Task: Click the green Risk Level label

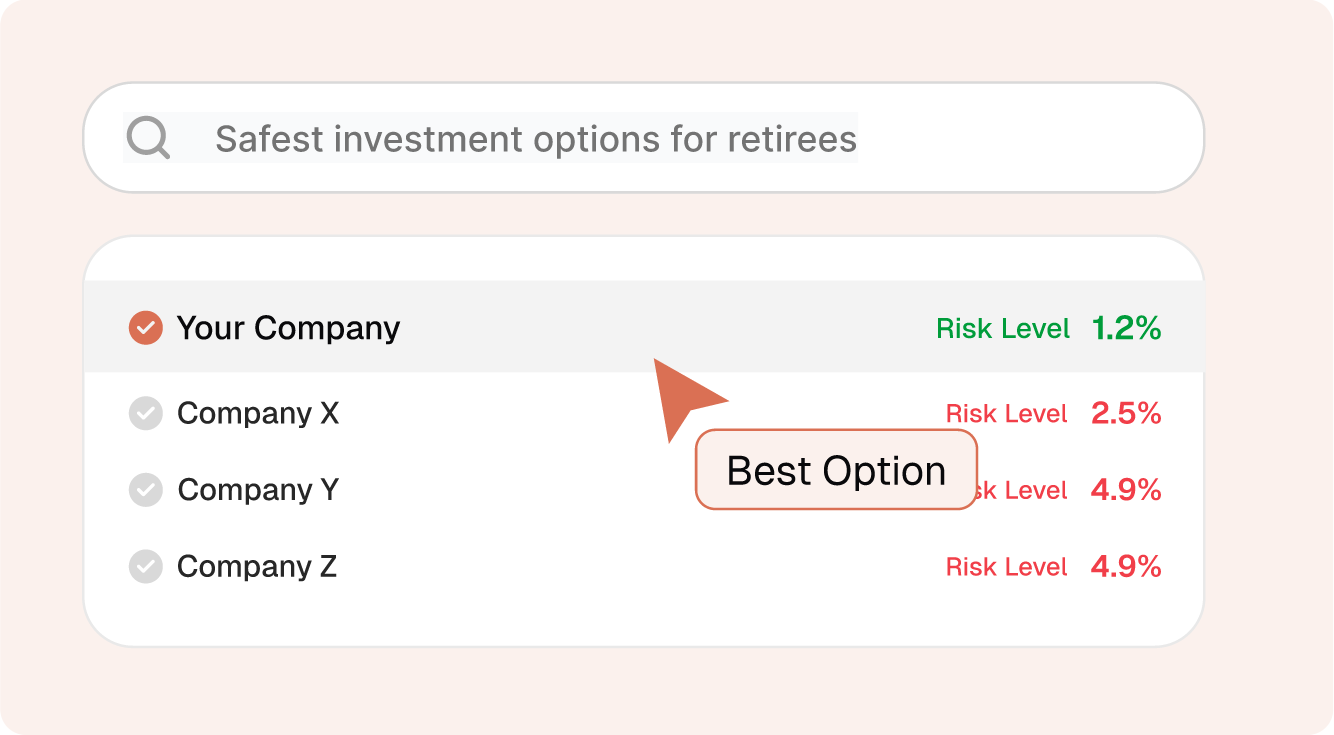Action: tap(1003, 328)
